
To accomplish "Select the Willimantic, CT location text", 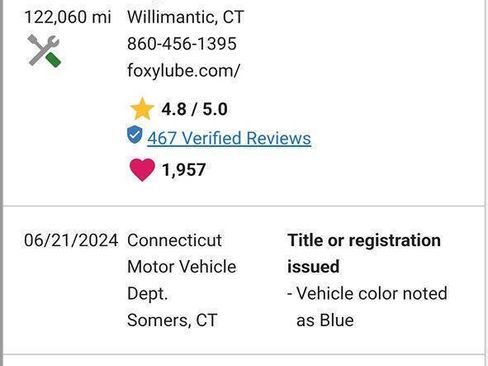I will tap(186, 17).
